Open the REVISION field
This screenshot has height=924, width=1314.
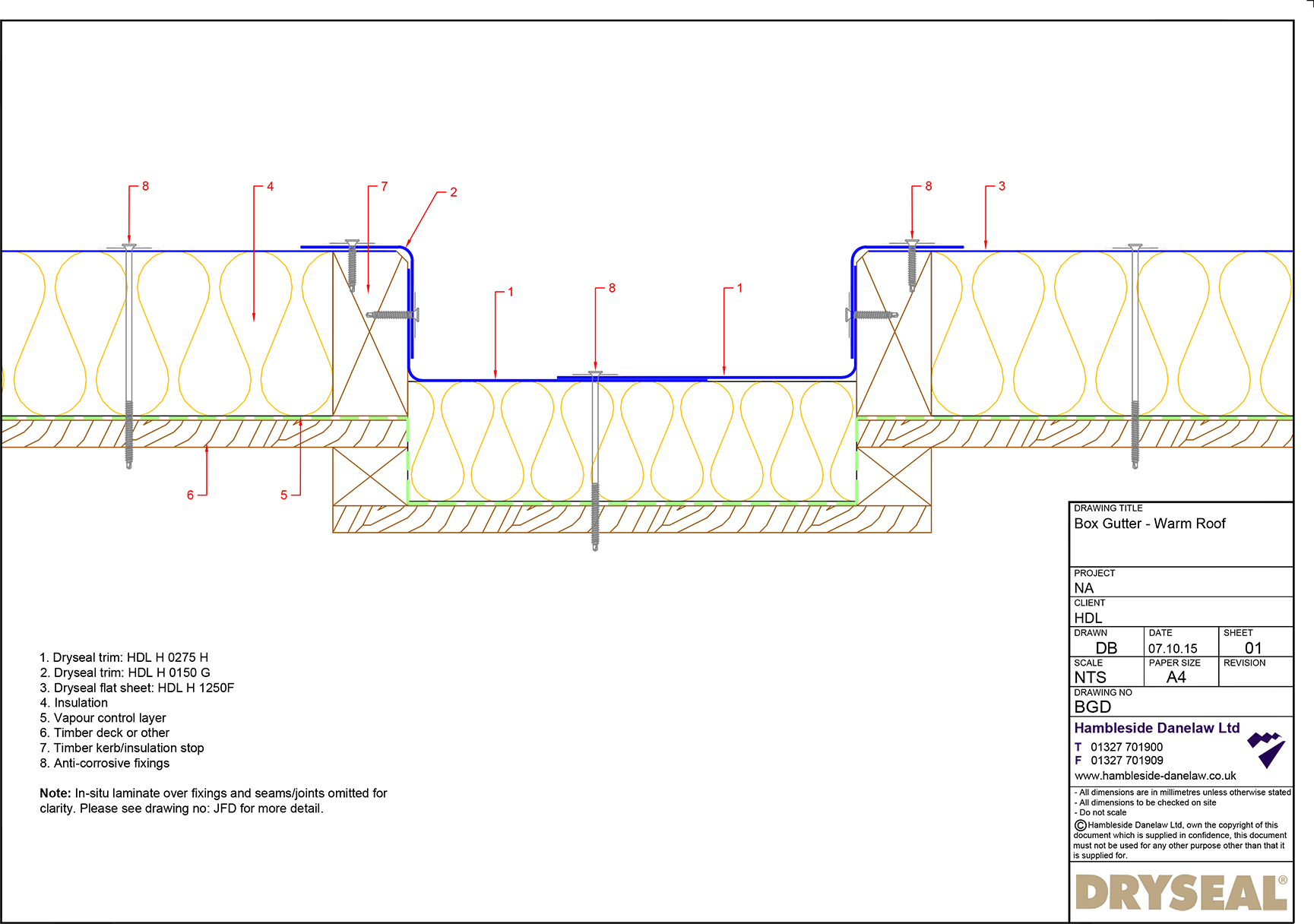(1254, 670)
